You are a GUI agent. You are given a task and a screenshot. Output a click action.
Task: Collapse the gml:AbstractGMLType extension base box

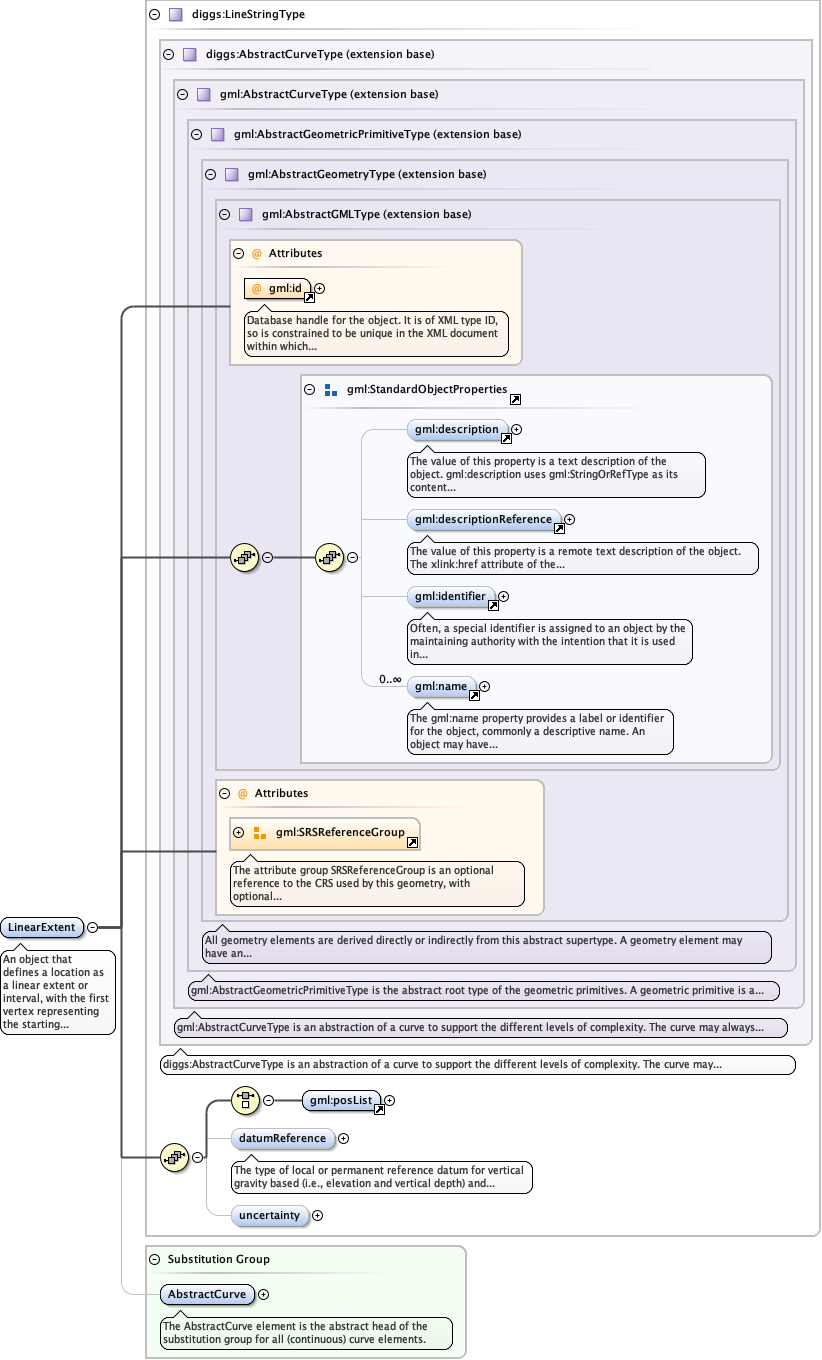pos(224,214)
